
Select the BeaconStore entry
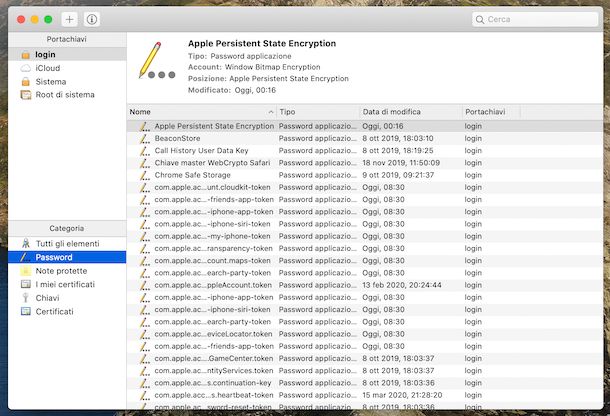tap(365, 139)
